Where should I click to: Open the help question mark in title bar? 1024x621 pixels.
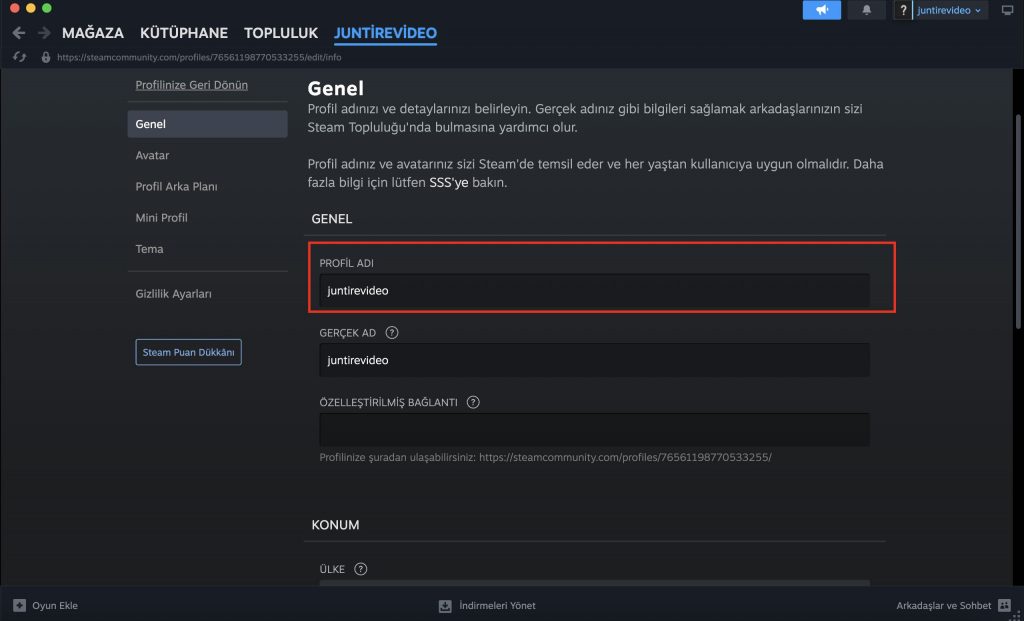pos(903,10)
